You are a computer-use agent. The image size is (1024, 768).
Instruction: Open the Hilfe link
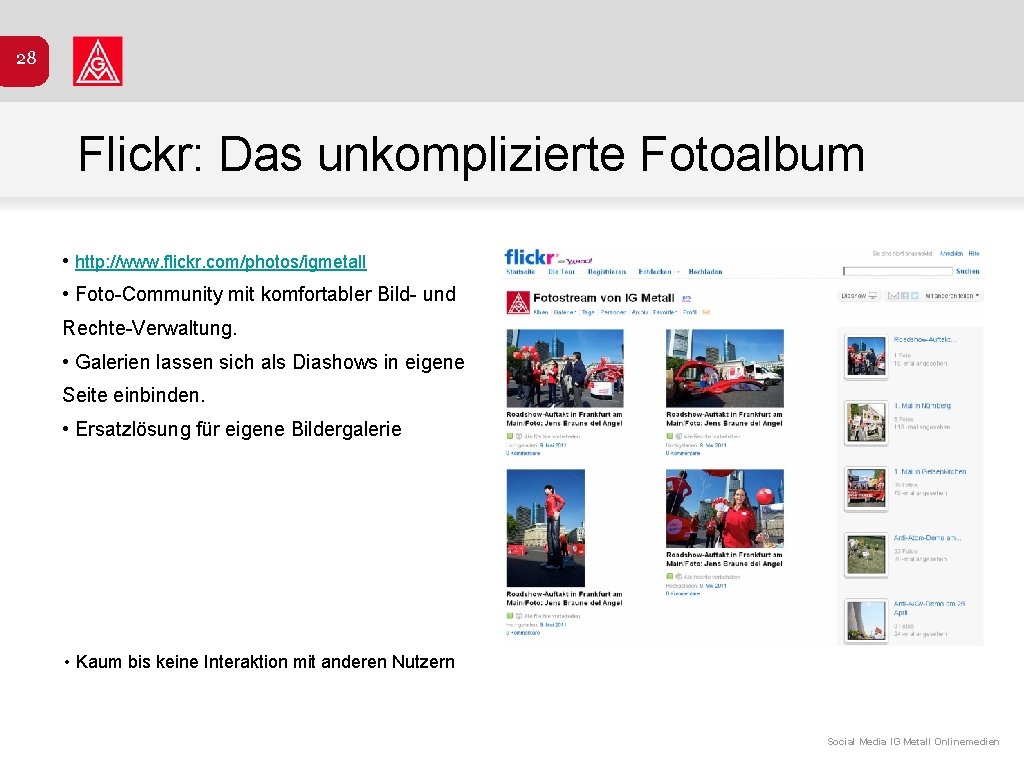(974, 253)
